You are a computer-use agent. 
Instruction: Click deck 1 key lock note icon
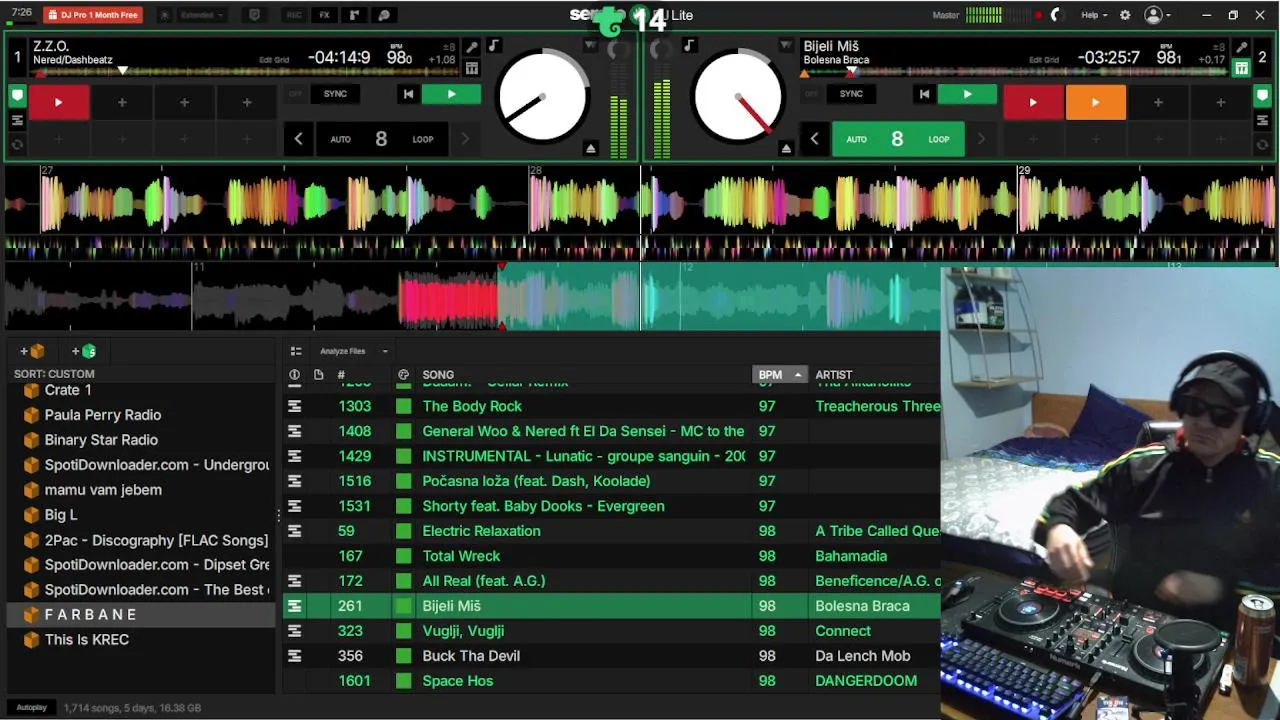click(493, 47)
